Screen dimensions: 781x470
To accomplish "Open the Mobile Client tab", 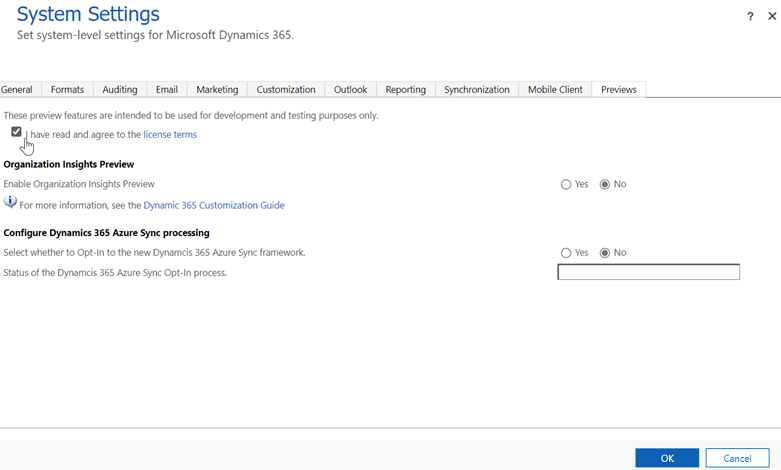I will 555,90.
